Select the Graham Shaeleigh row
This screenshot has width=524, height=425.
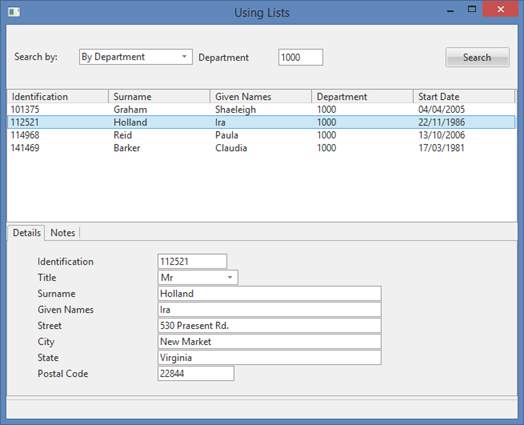coord(261,109)
